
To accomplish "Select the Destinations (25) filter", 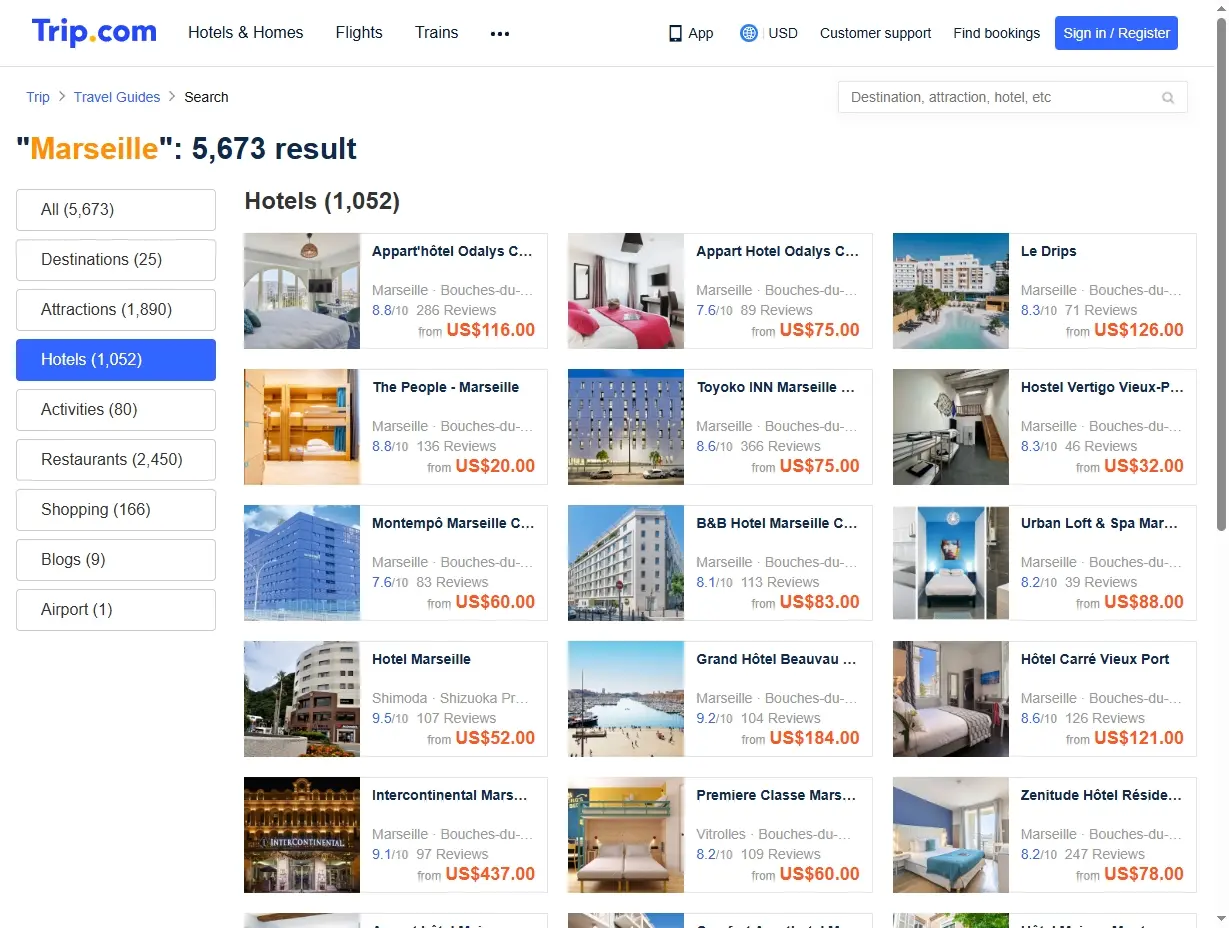I will pyautogui.click(x=116, y=260).
